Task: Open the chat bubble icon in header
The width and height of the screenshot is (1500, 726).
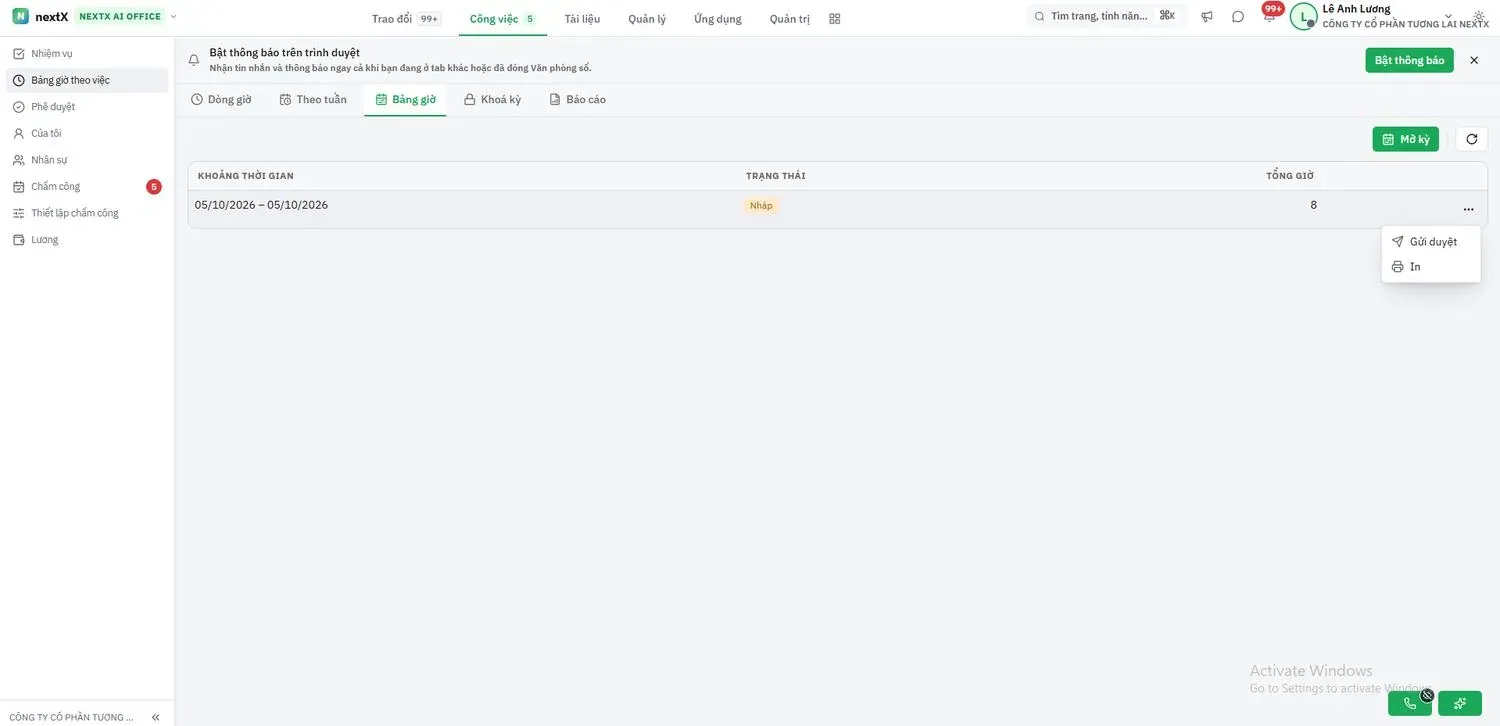Action: (x=1238, y=17)
